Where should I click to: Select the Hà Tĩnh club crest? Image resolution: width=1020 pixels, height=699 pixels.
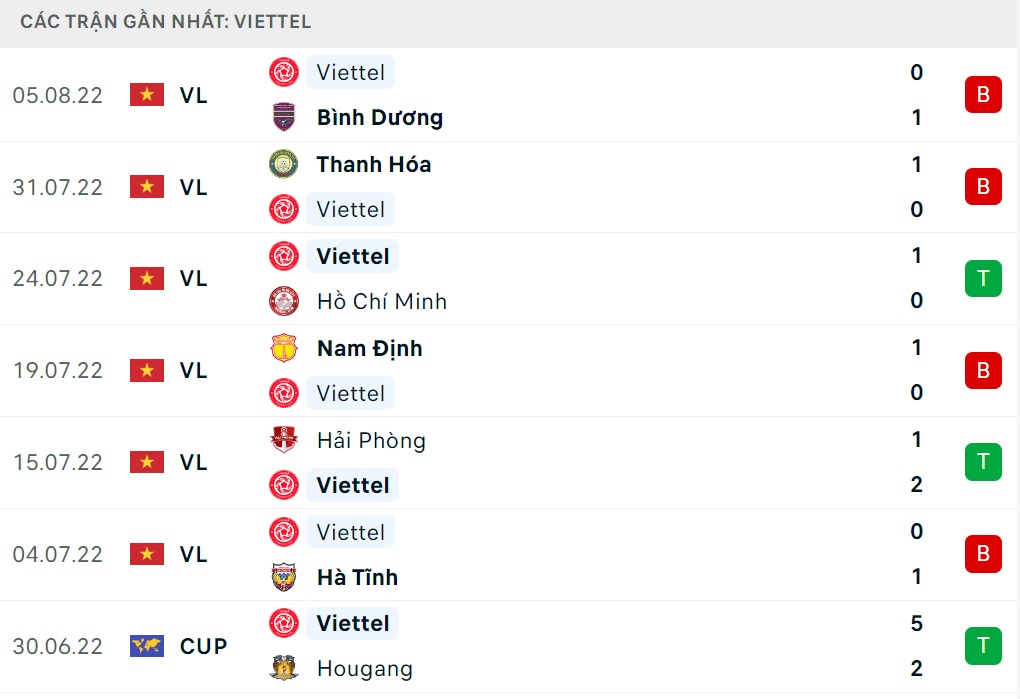(x=283, y=577)
